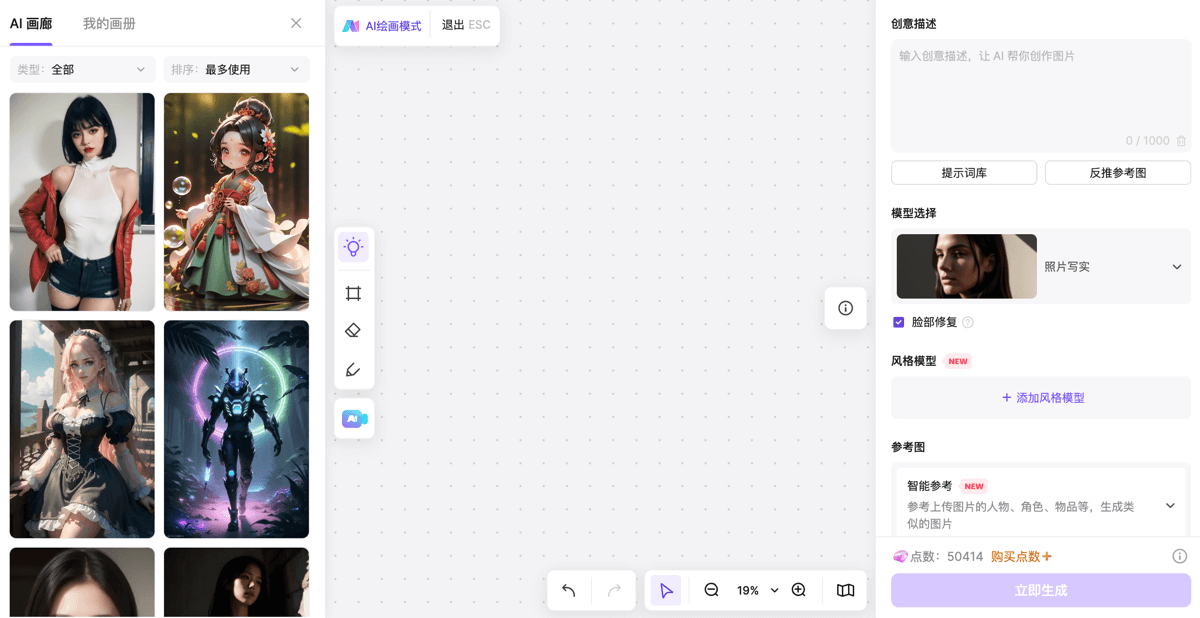The width and height of the screenshot is (1200, 618).
Task: Click the 反推参考图 button
Action: [x=1118, y=173]
